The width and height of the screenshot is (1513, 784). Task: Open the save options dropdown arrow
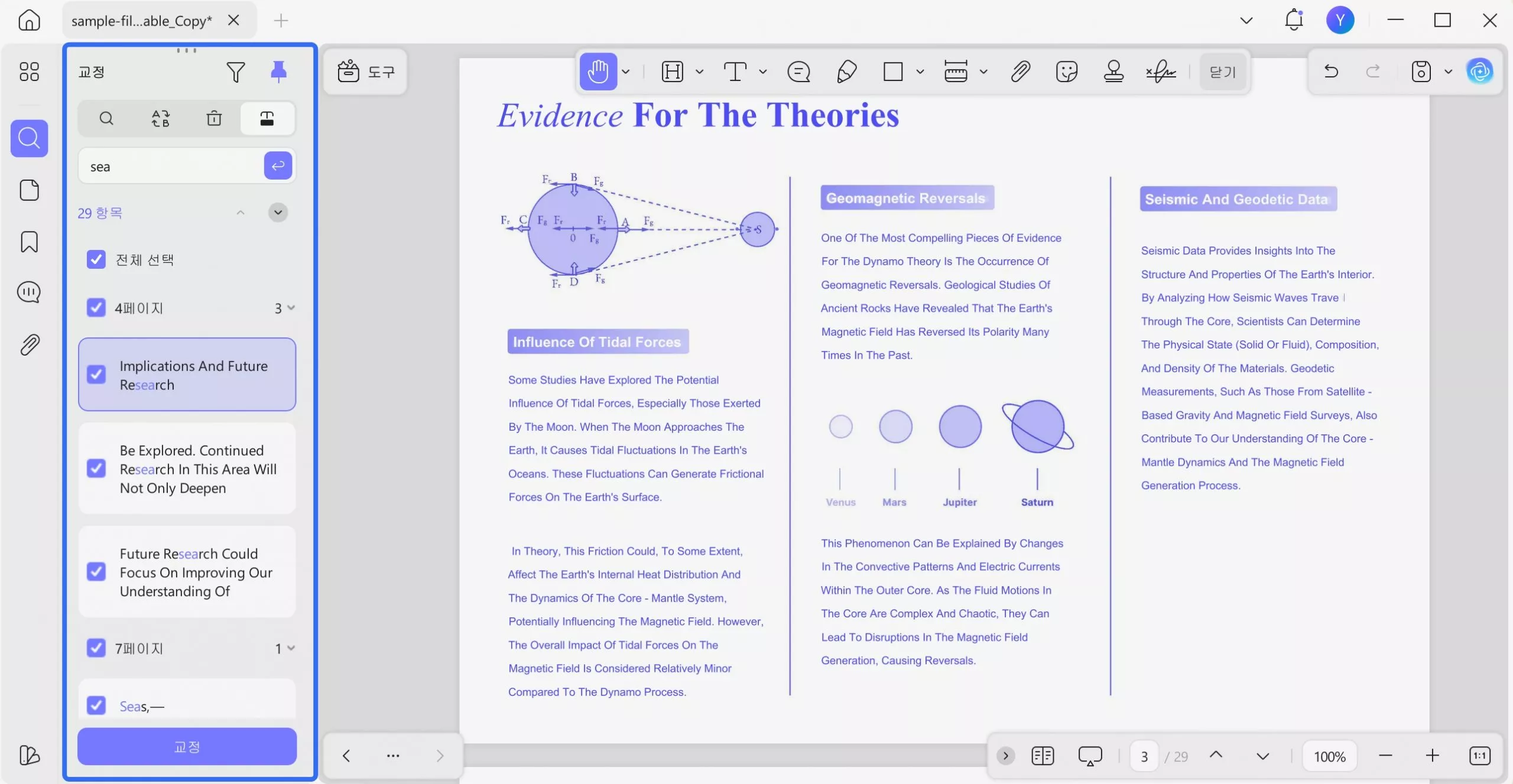pyautogui.click(x=1449, y=72)
